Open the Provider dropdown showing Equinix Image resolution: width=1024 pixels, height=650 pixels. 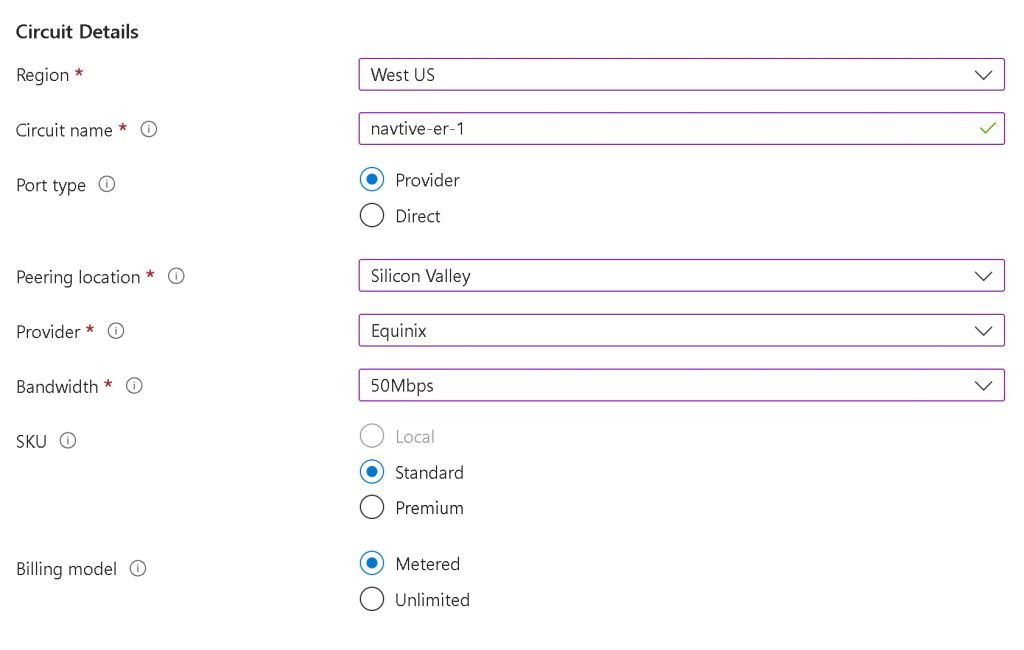(x=681, y=330)
